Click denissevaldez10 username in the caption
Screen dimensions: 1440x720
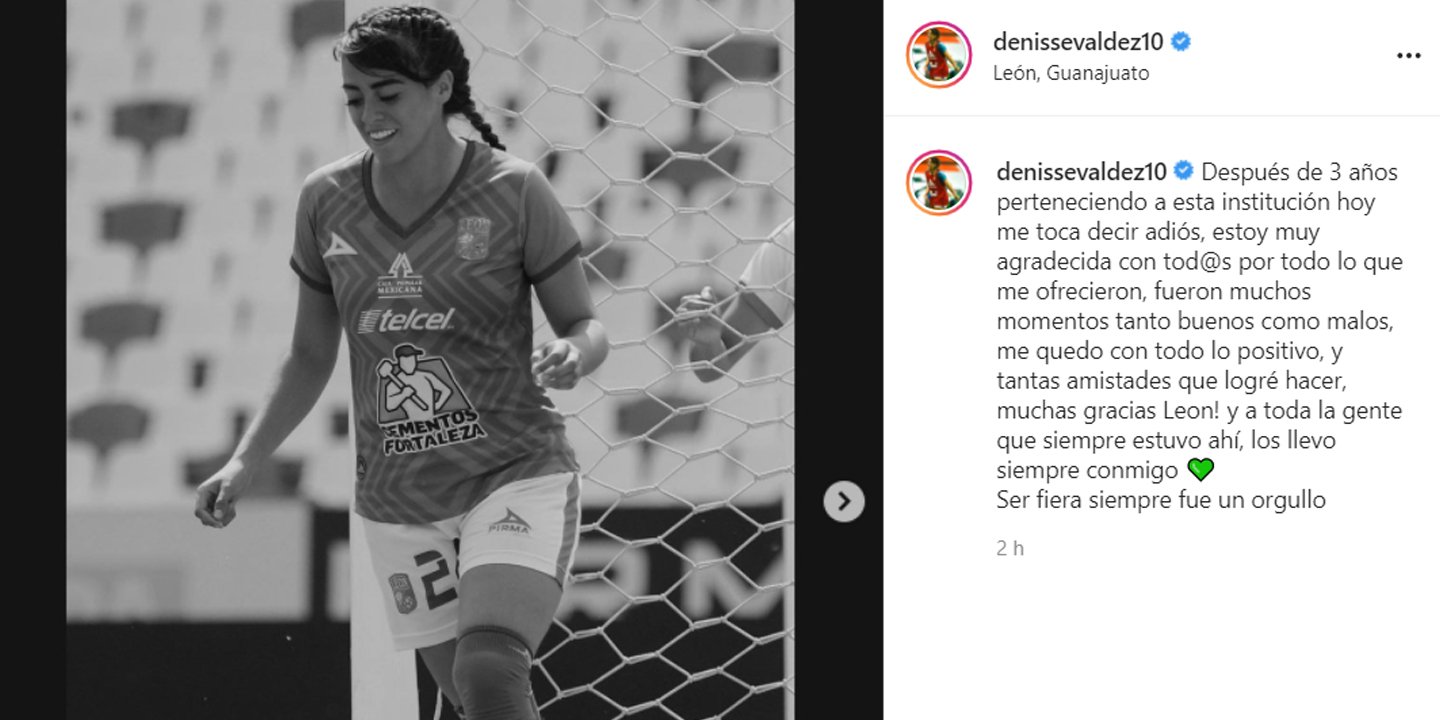coord(1082,171)
